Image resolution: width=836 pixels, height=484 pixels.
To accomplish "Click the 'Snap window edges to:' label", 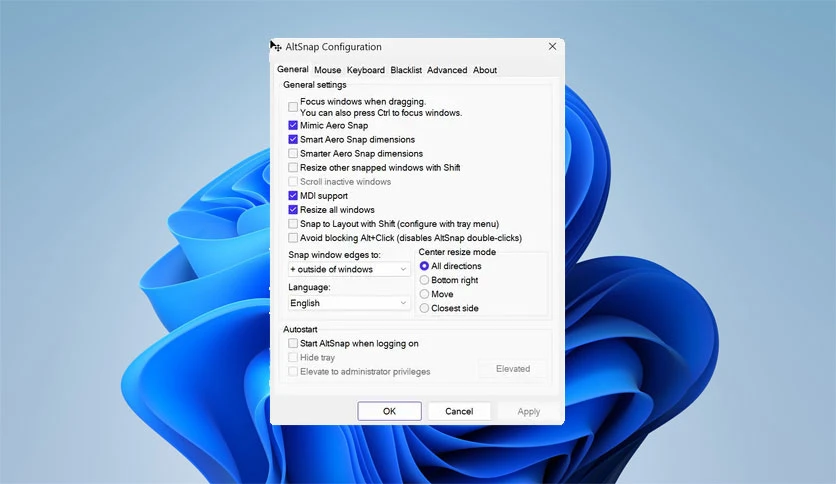I will pyautogui.click(x=334, y=255).
